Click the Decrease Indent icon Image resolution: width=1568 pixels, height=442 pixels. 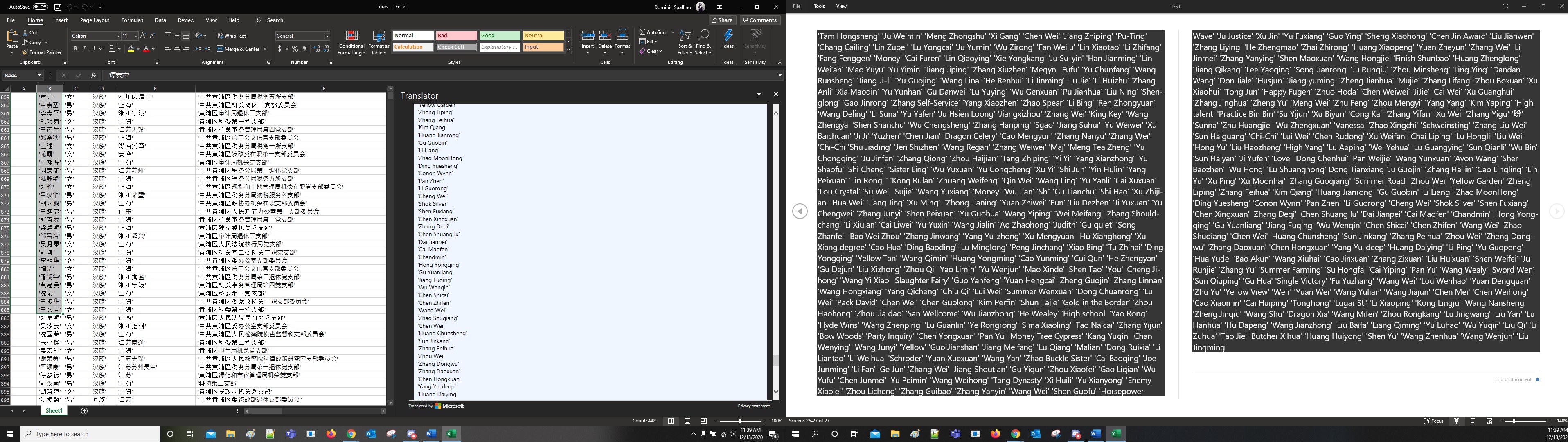pyautogui.click(x=198, y=49)
